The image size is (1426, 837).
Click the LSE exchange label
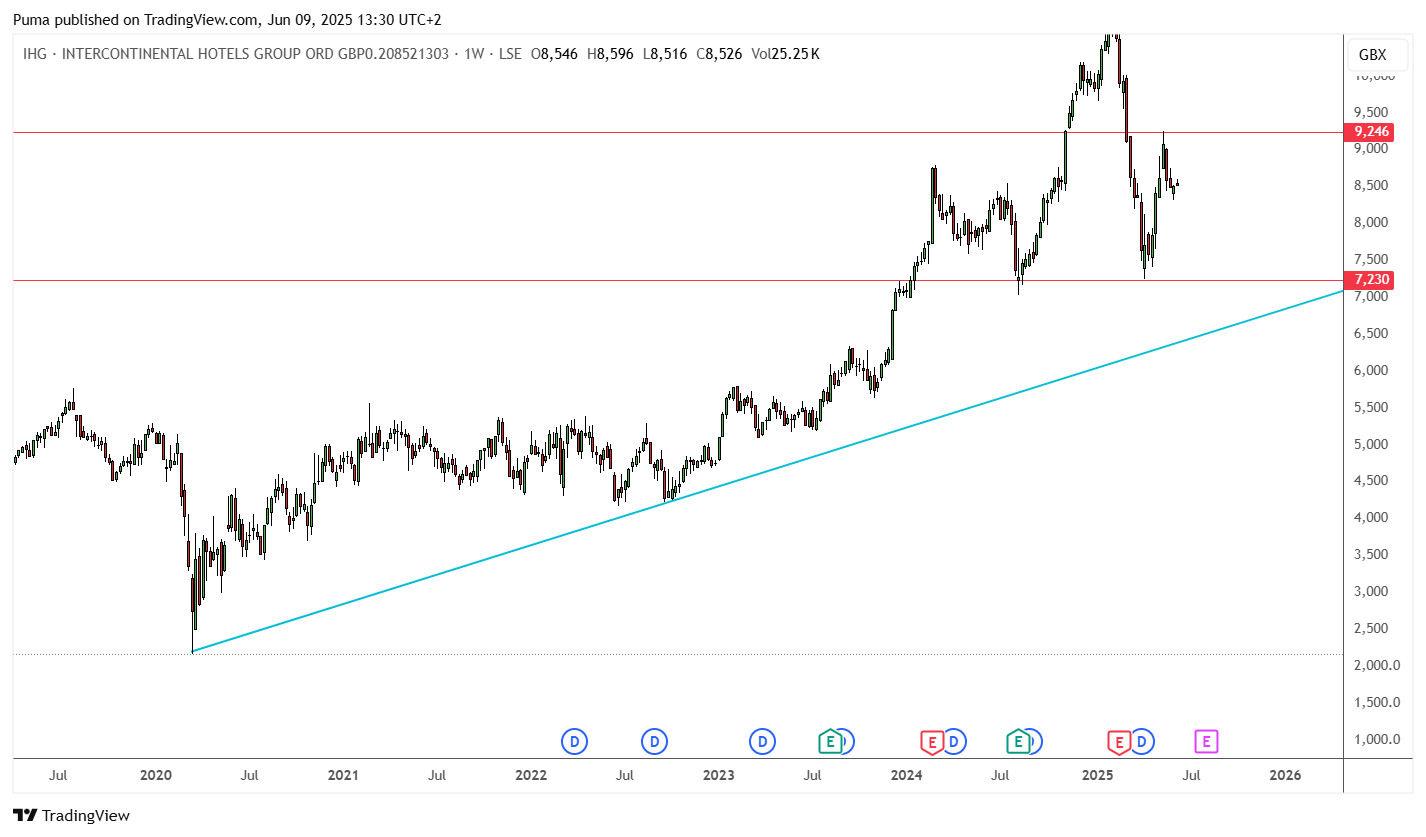point(509,54)
